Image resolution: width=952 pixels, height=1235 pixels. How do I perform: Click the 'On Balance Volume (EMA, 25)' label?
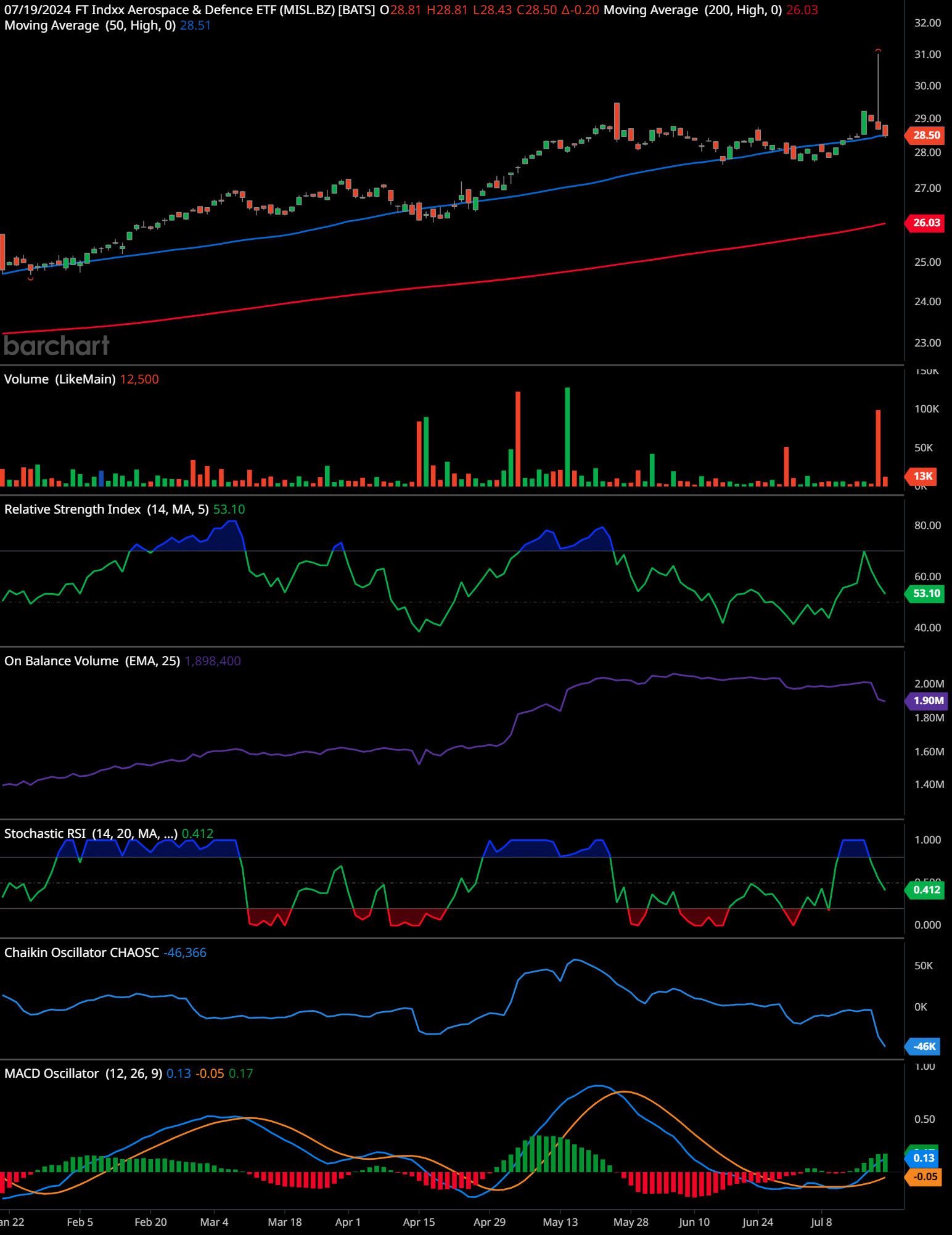pyautogui.click(x=92, y=661)
